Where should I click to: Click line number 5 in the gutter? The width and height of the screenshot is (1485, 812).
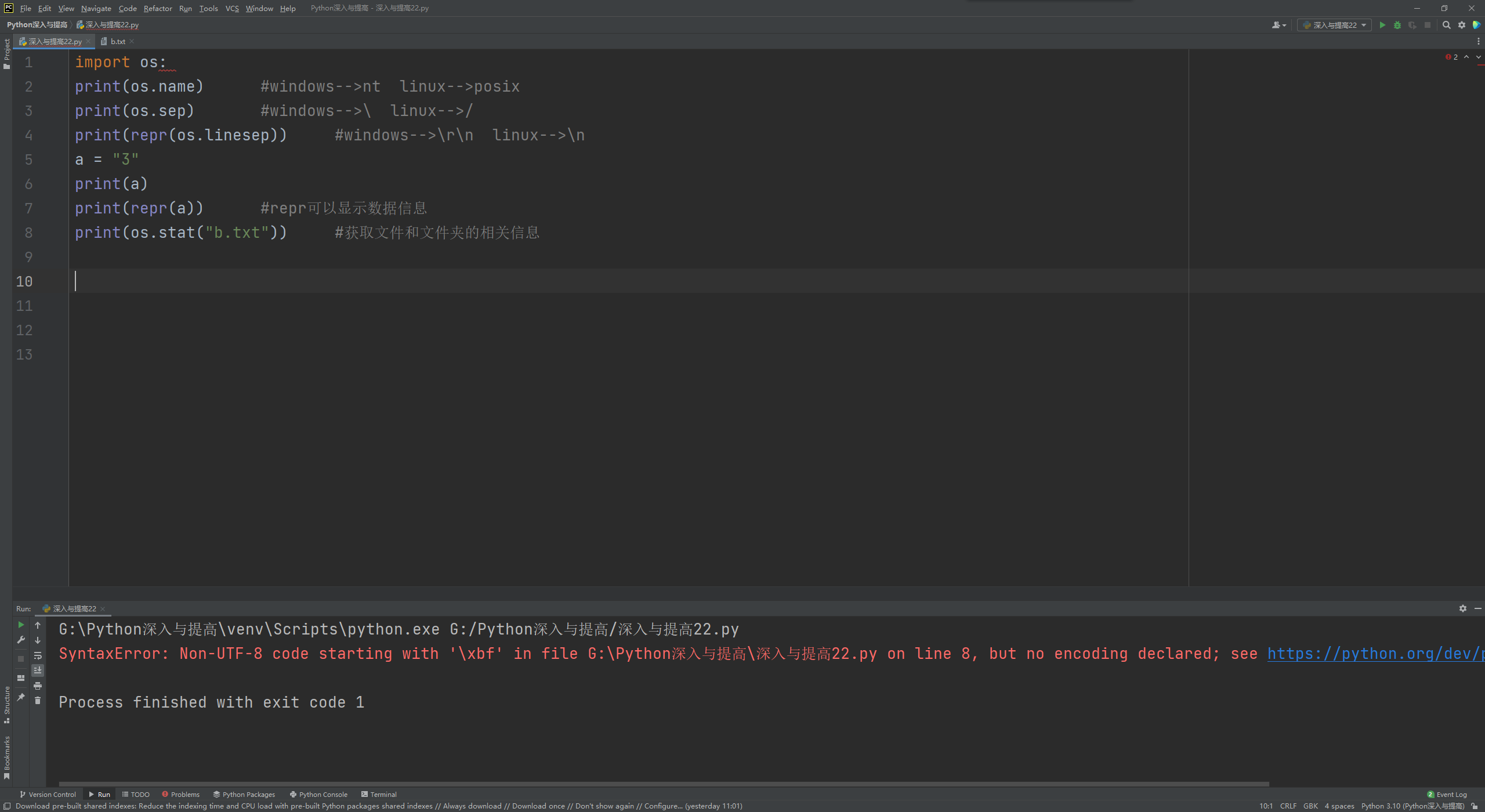[x=28, y=159]
